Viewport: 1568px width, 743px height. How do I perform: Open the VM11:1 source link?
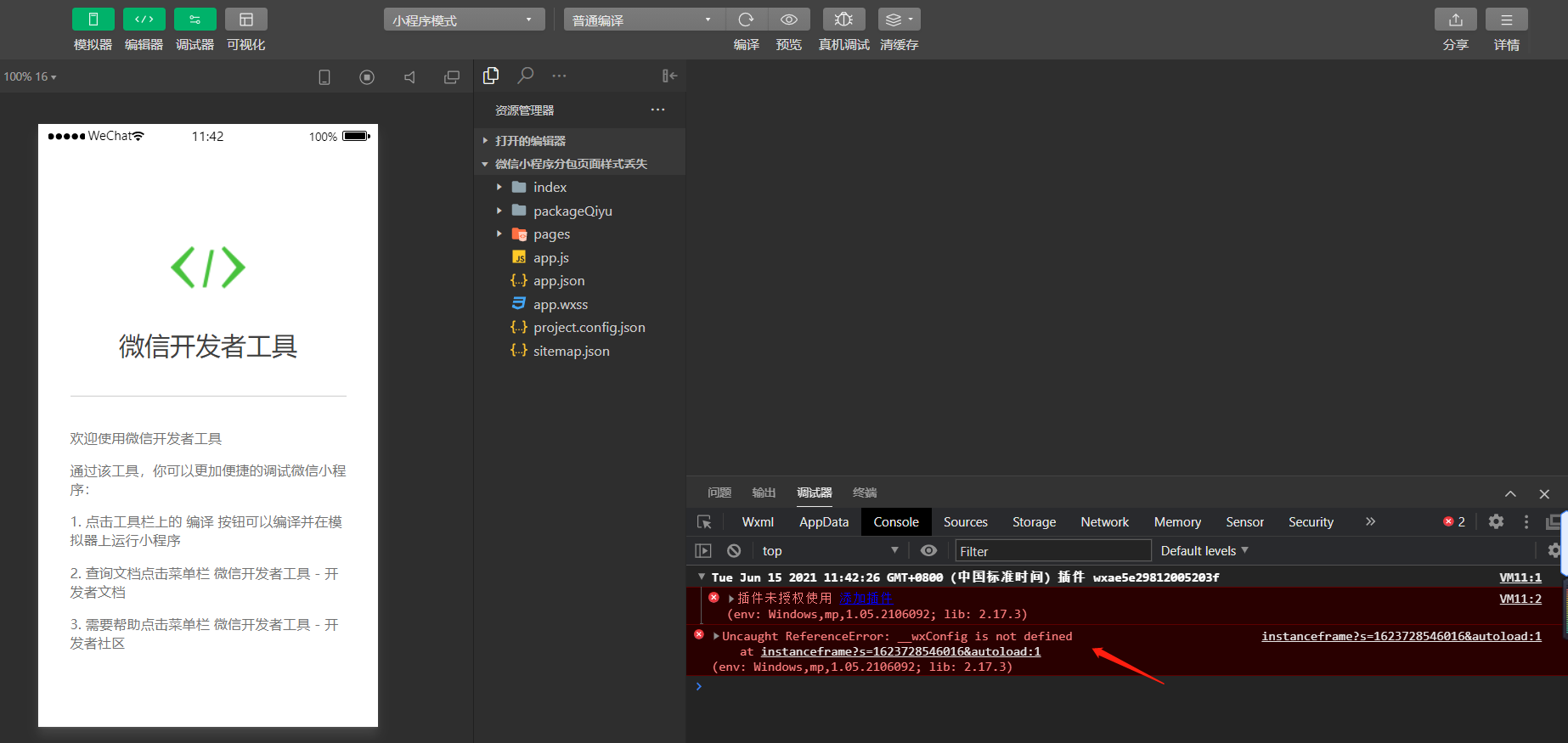[x=1520, y=577]
